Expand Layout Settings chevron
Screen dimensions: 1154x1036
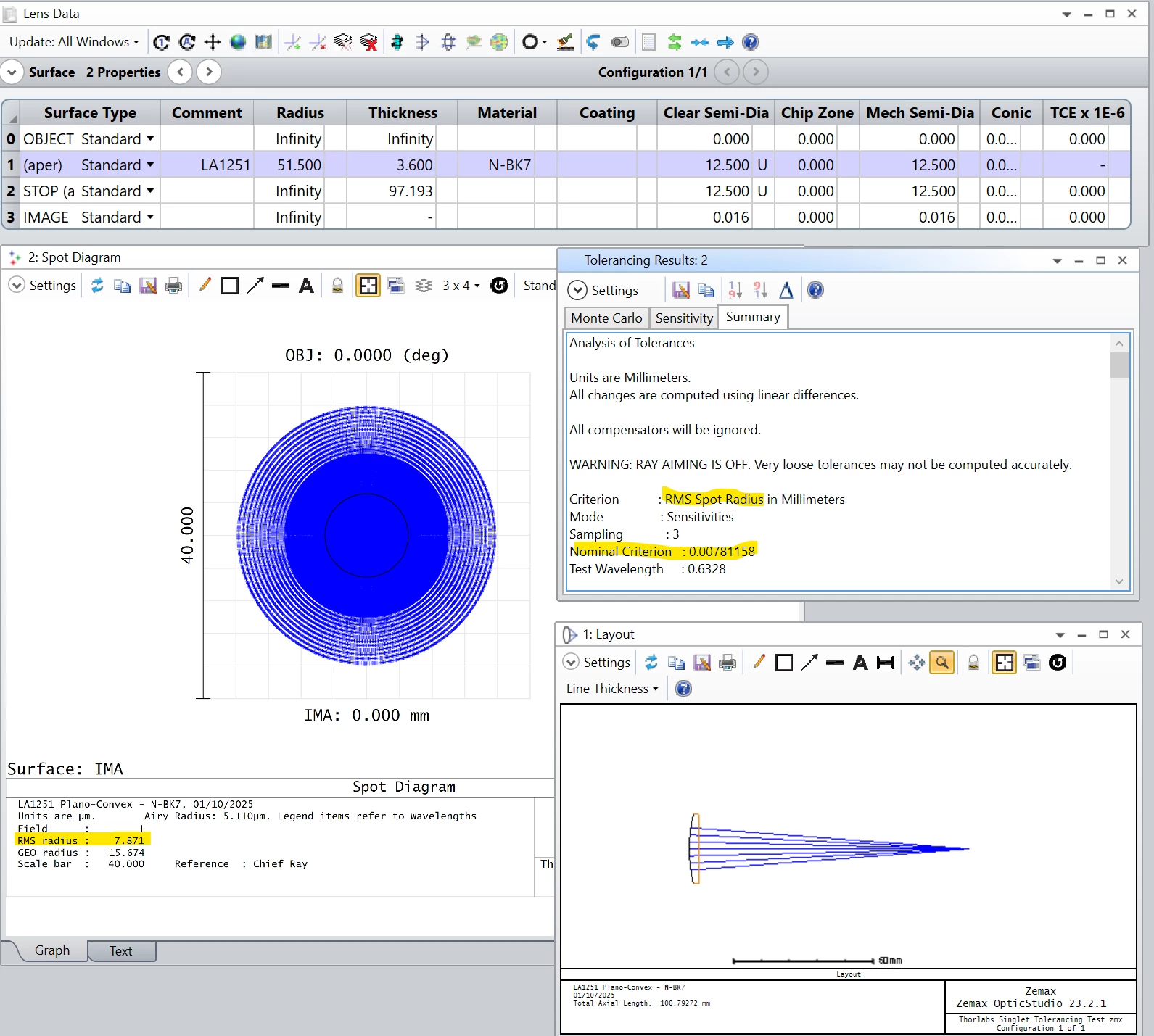[571, 662]
